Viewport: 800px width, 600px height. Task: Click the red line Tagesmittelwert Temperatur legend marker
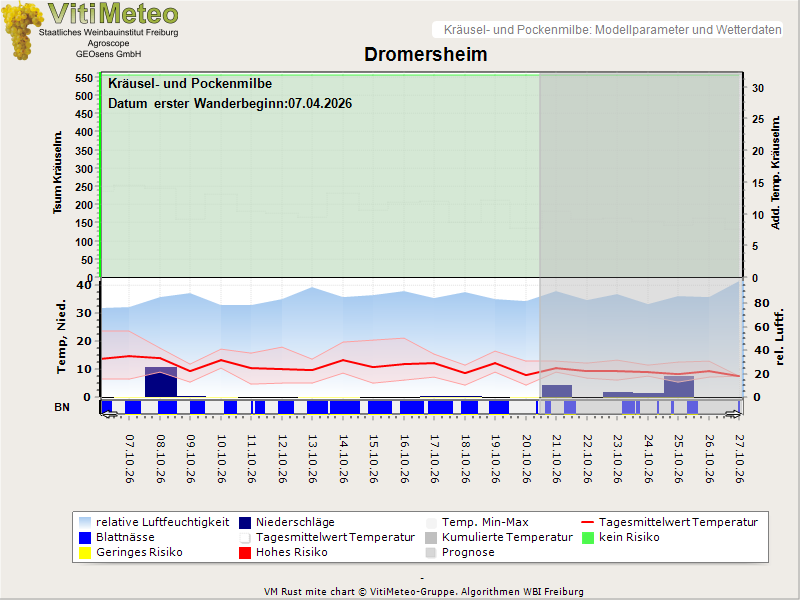coord(588,522)
